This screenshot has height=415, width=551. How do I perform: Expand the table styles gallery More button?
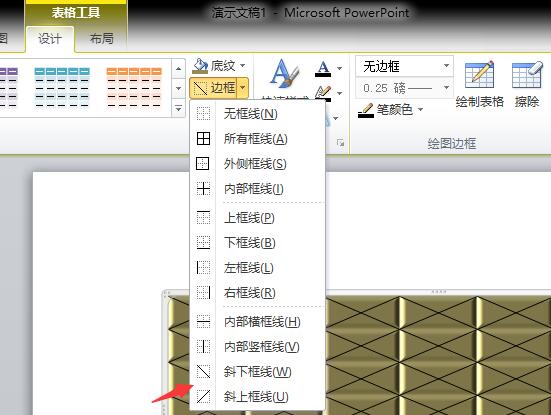pos(178,108)
